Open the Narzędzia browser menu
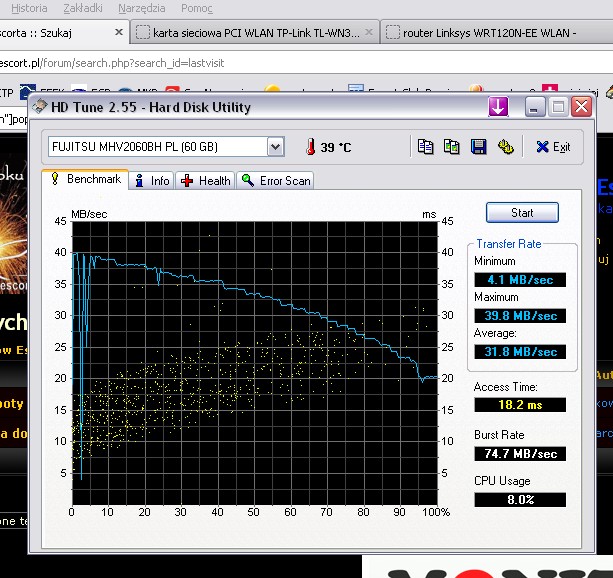The height and width of the screenshot is (578, 613). coord(142,8)
